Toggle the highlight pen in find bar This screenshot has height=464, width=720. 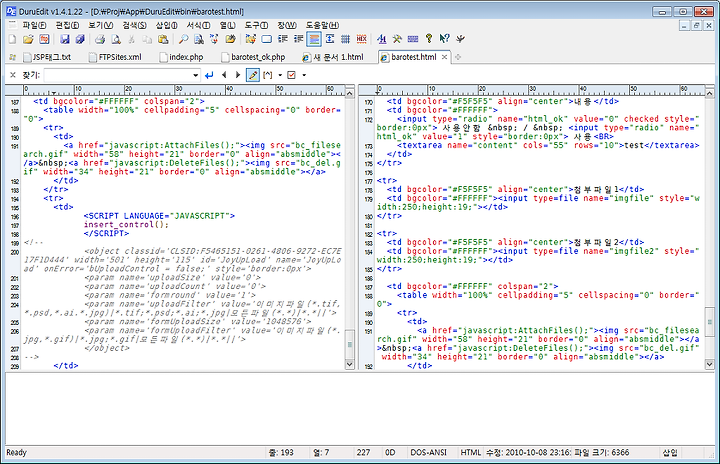tap(253, 75)
